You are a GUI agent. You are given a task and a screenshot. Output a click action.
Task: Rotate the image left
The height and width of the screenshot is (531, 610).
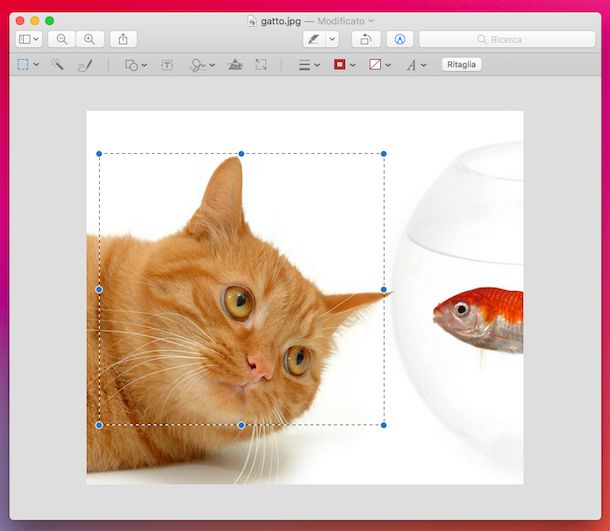click(x=366, y=39)
